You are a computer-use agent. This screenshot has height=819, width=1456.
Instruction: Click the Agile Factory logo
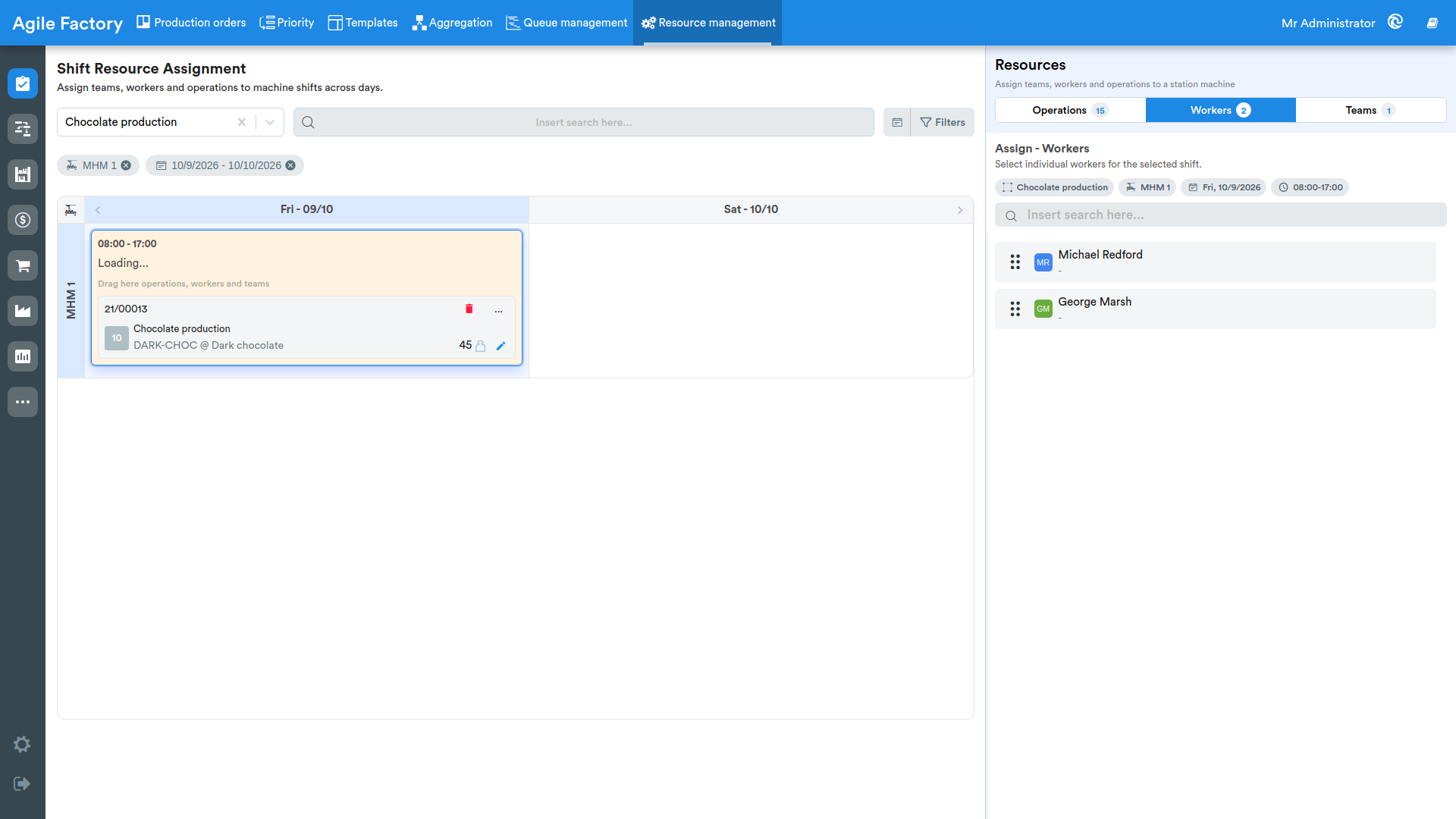(x=67, y=23)
